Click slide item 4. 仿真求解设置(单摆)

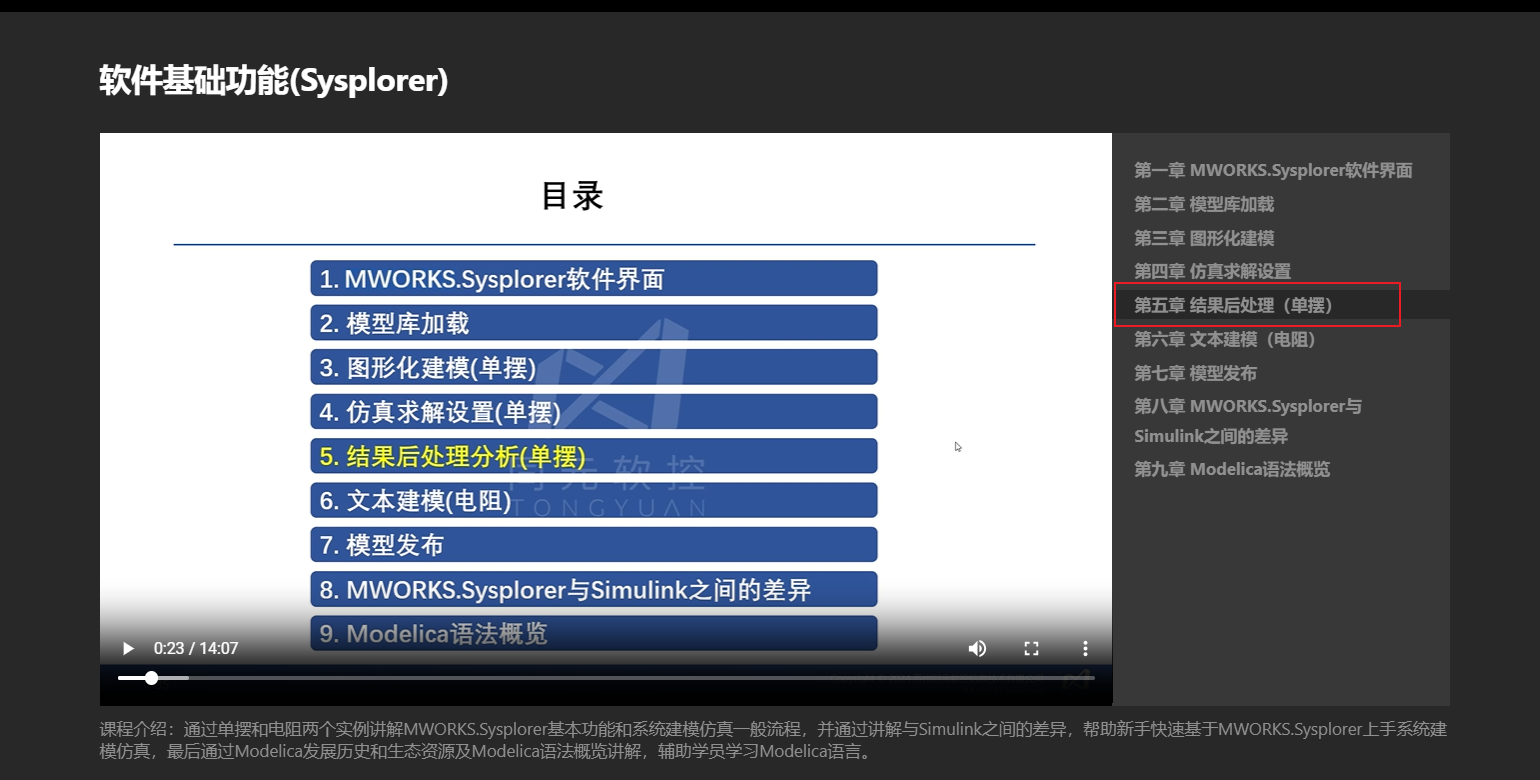pyautogui.click(x=594, y=412)
